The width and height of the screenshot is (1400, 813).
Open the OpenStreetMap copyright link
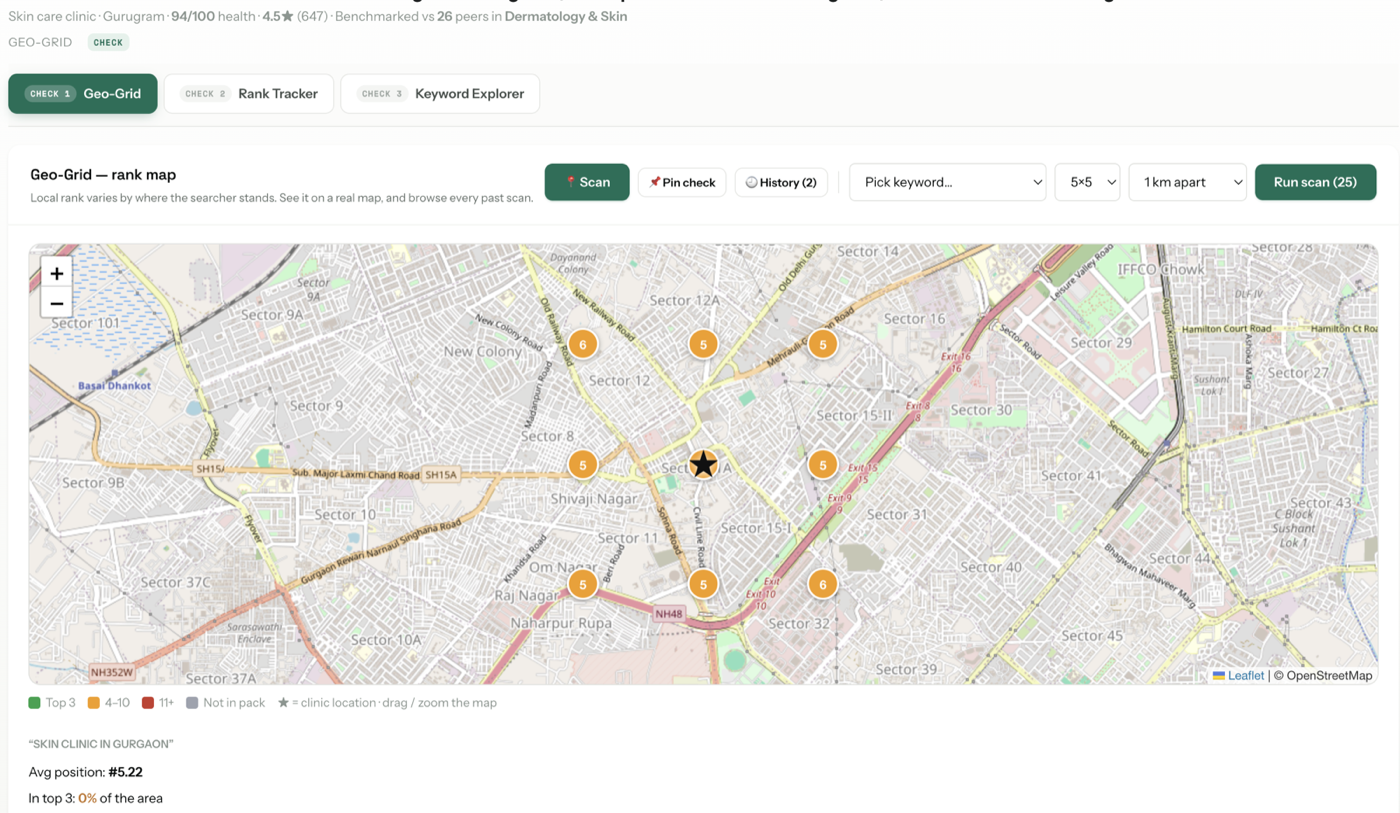coord(1329,676)
